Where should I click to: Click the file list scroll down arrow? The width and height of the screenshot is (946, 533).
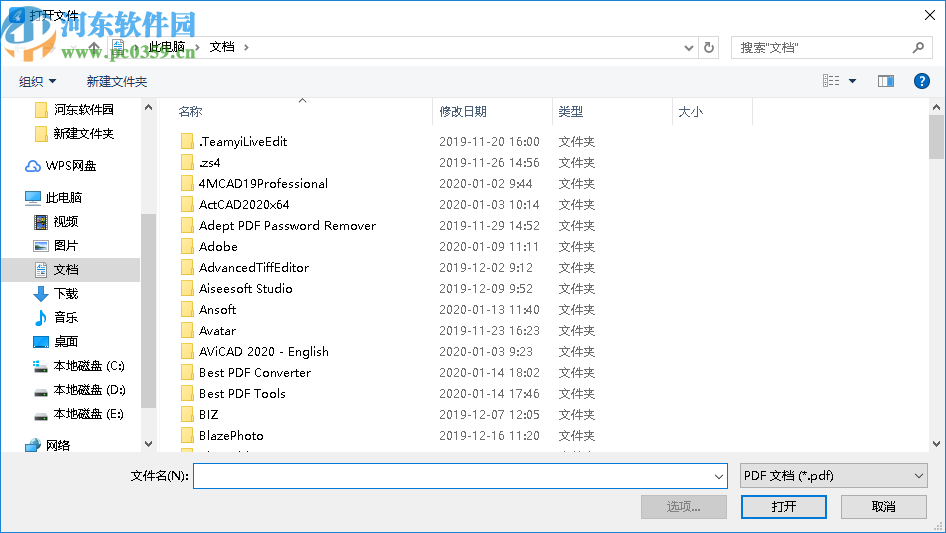coord(936,444)
